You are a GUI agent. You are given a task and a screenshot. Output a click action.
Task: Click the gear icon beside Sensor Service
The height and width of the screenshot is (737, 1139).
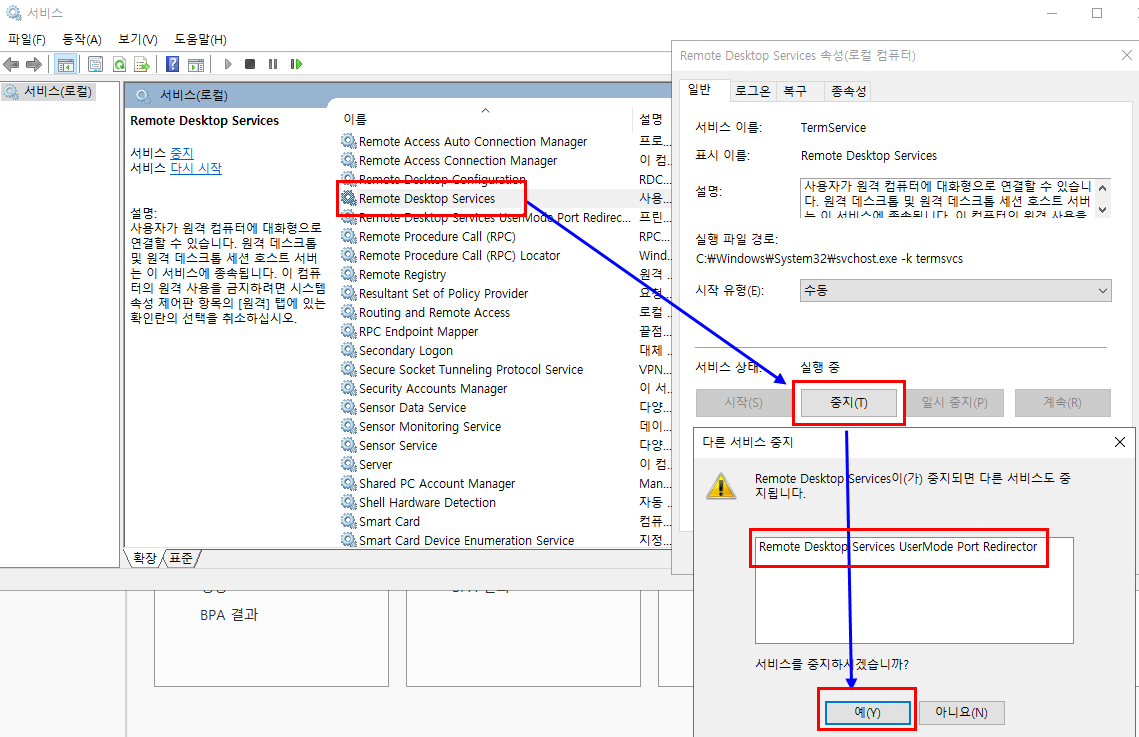349,445
